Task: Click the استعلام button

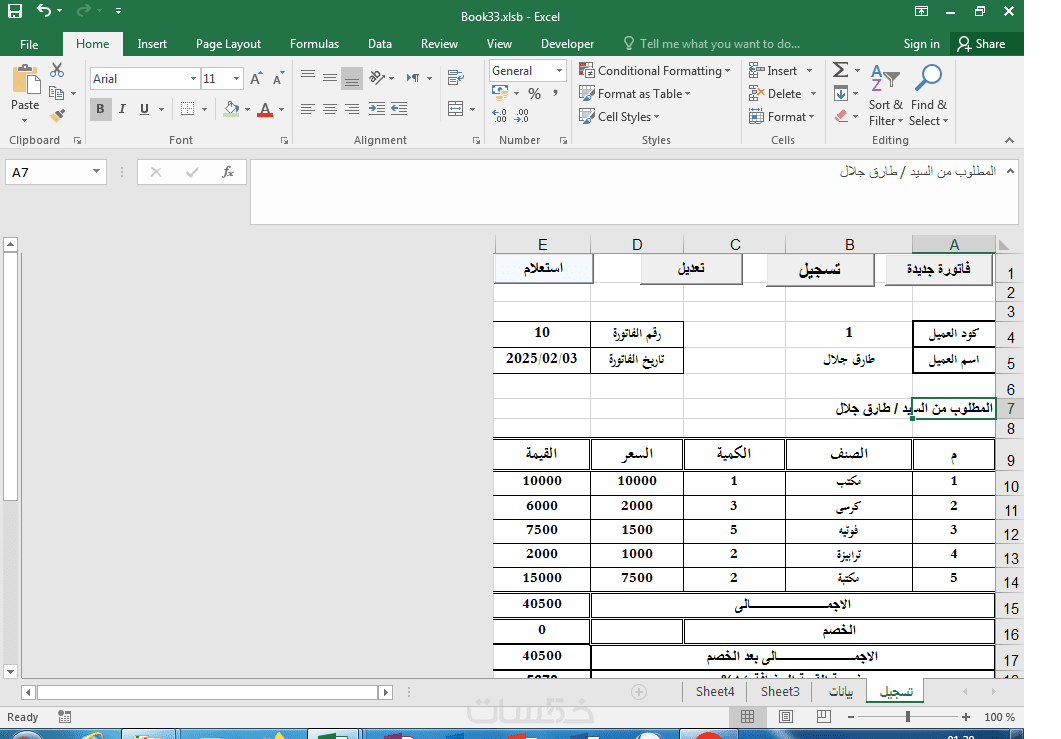Action: point(543,268)
